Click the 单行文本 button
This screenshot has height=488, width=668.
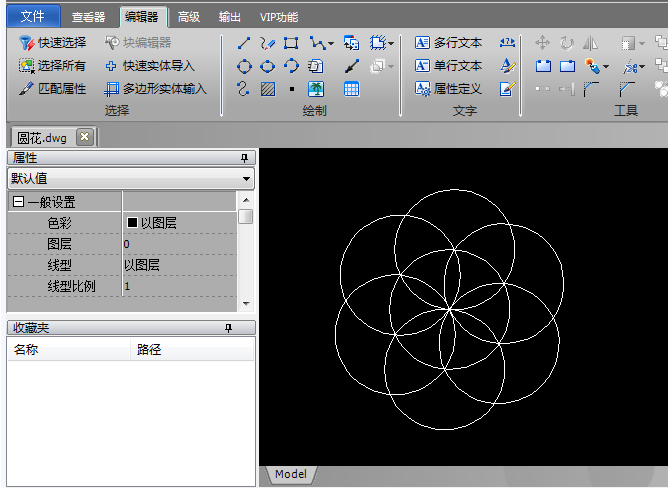click(449, 66)
